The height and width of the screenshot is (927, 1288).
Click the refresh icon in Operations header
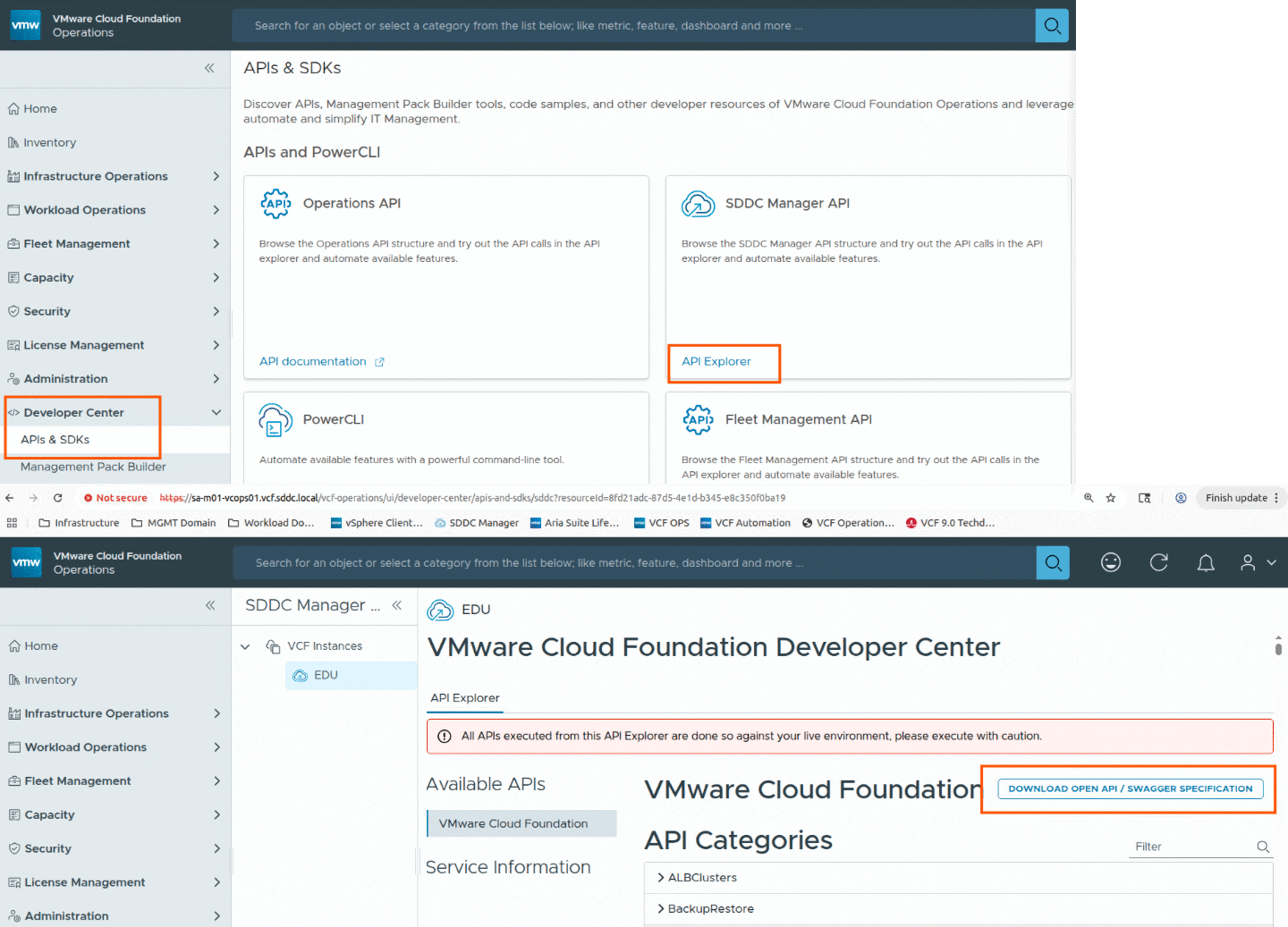[x=1159, y=563]
